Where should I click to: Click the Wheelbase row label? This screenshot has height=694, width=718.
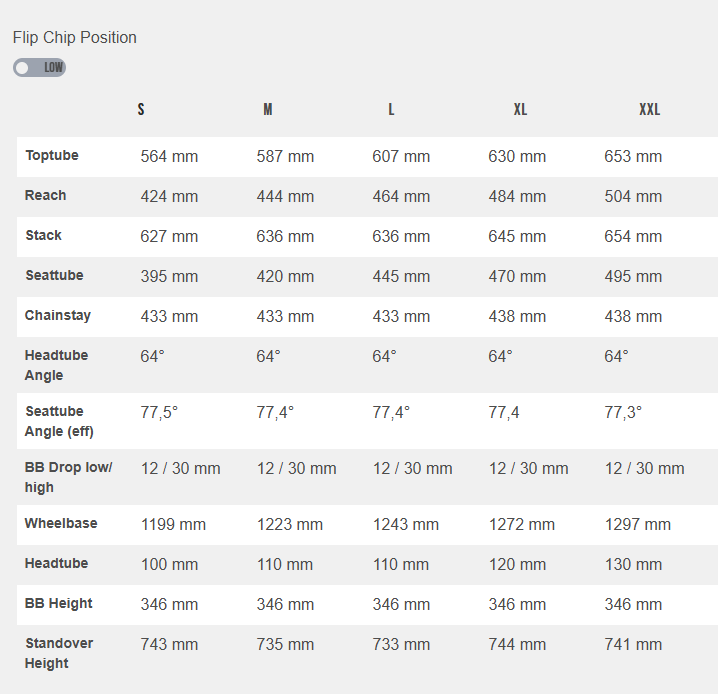tap(61, 524)
